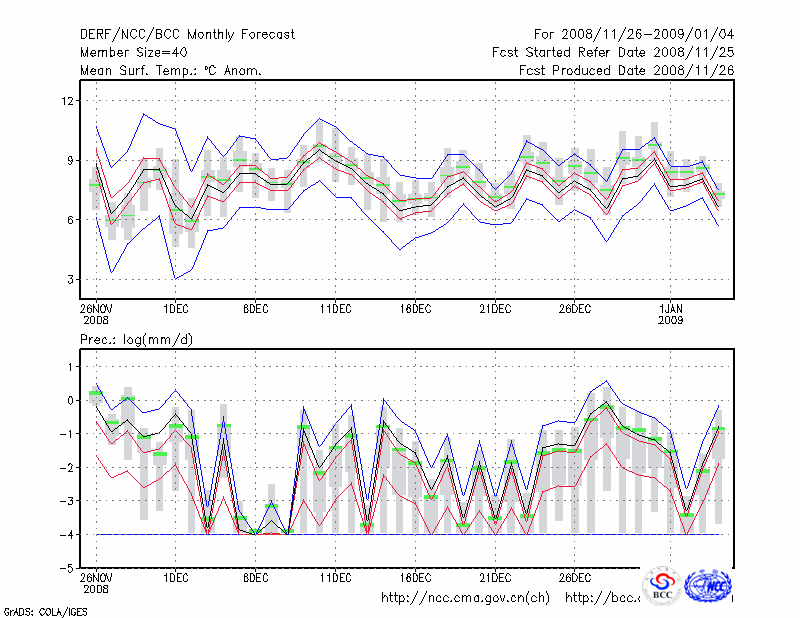Click the 26NOV 2008 label under precipitation chart
Image resolution: width=800 pixels, height=618 pixels.
point(96,584)
